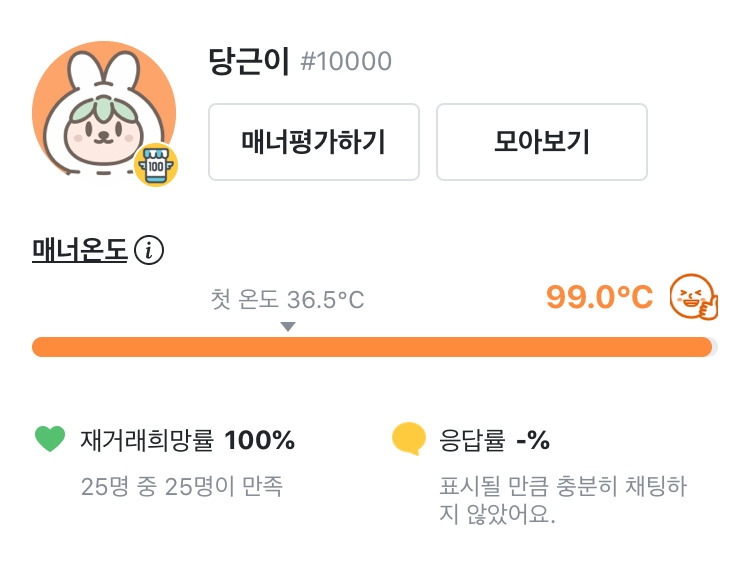Click the triangle marker under 첫 온도

click(x=288, y=327)
